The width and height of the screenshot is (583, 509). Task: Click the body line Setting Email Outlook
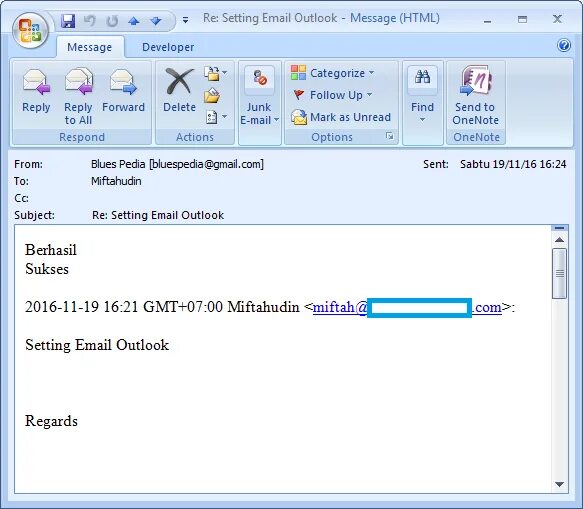pos(97,345)
